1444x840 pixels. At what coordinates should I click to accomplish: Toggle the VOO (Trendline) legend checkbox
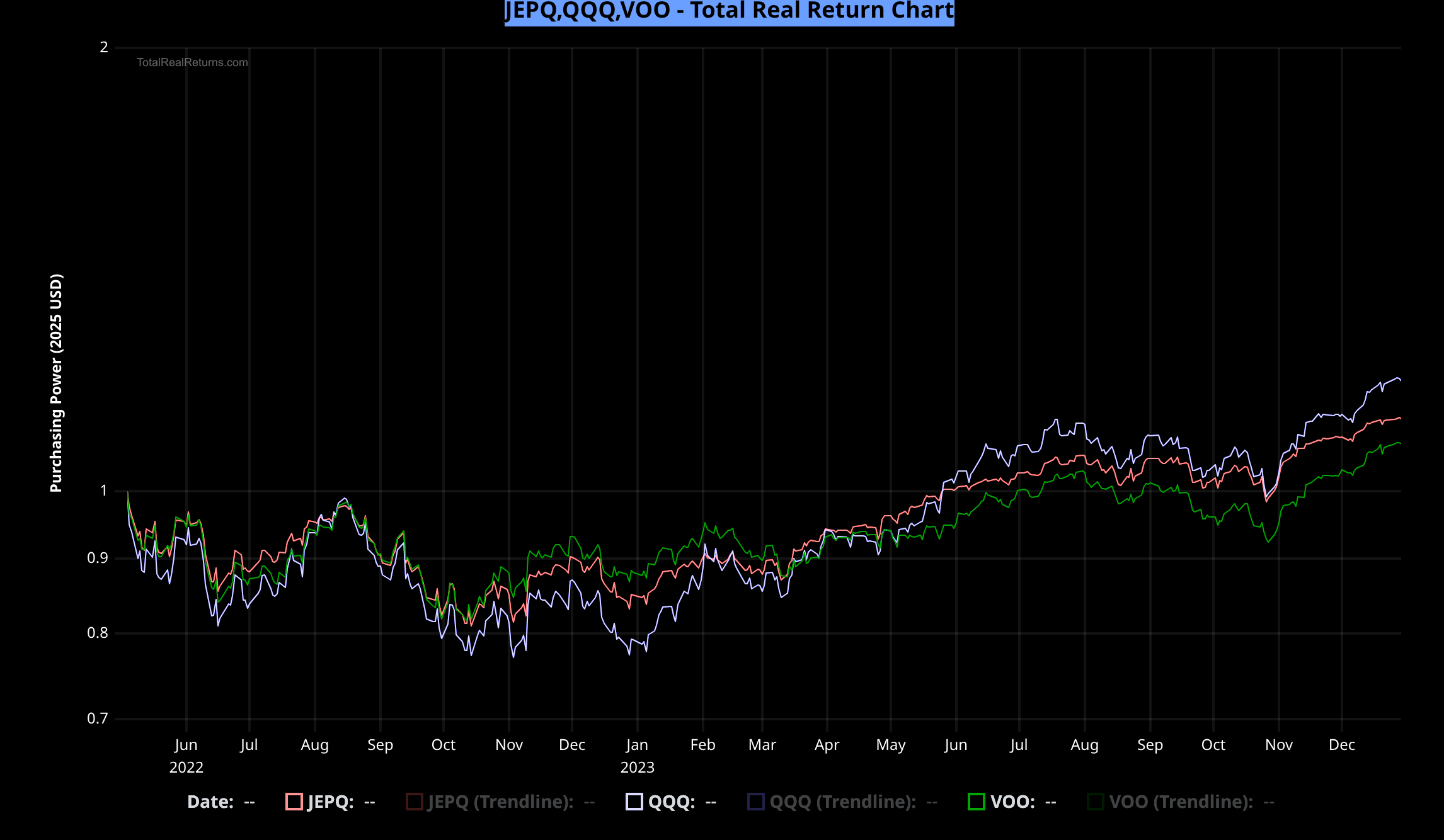coord(1096,802)
